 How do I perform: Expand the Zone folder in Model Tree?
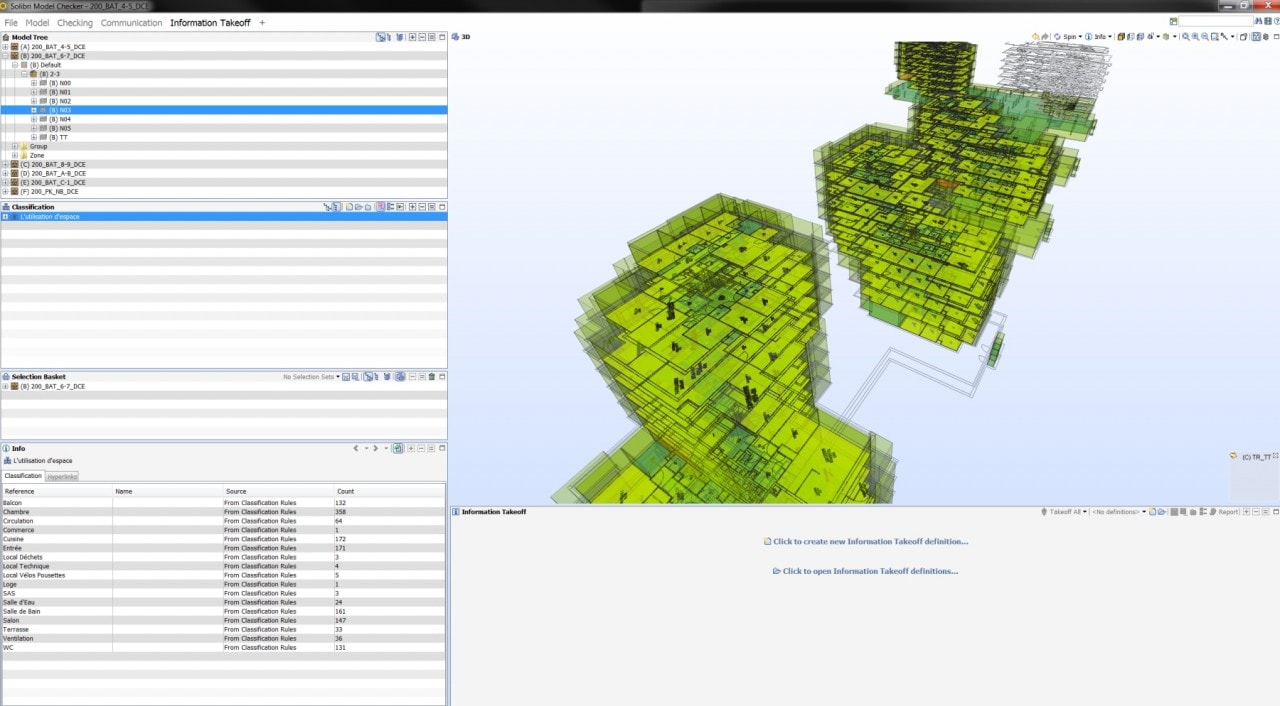14,156
